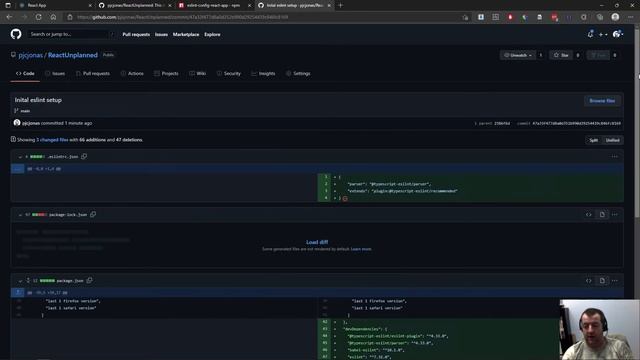Open more options for .eslintrc.json
This screenshot has width=640, height=360.
615,156
